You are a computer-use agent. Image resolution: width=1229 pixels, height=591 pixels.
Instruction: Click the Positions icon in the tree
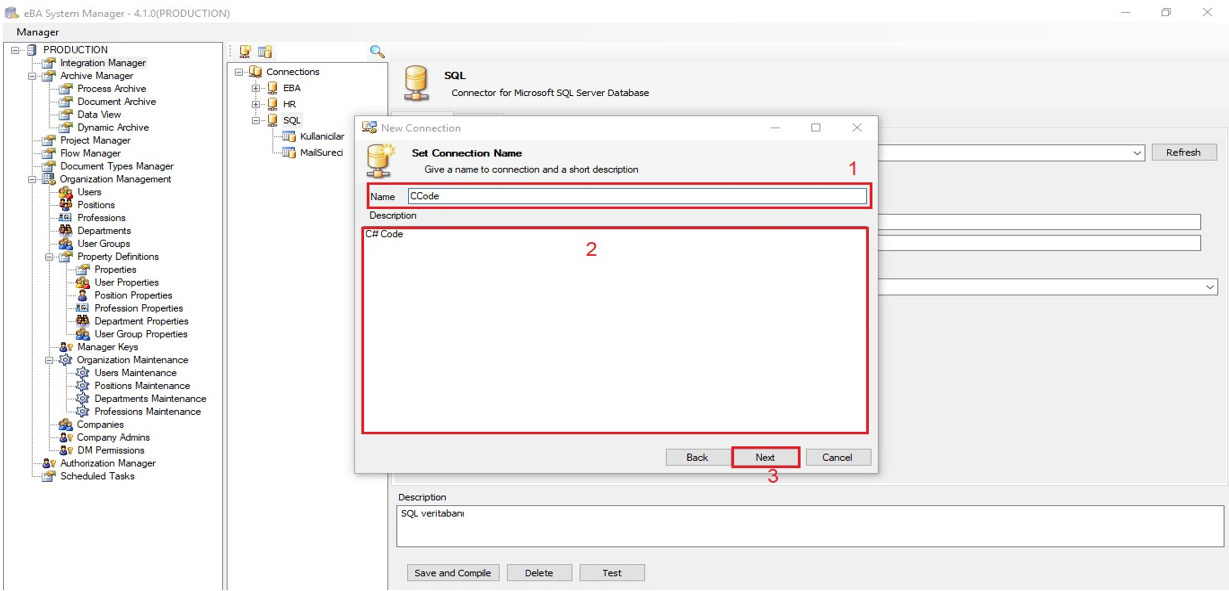tap(65, 205)
